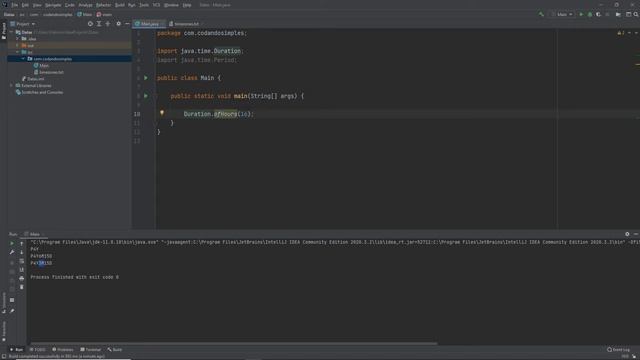Open the Code menu
Screen dimensions: 640x360
70,5
